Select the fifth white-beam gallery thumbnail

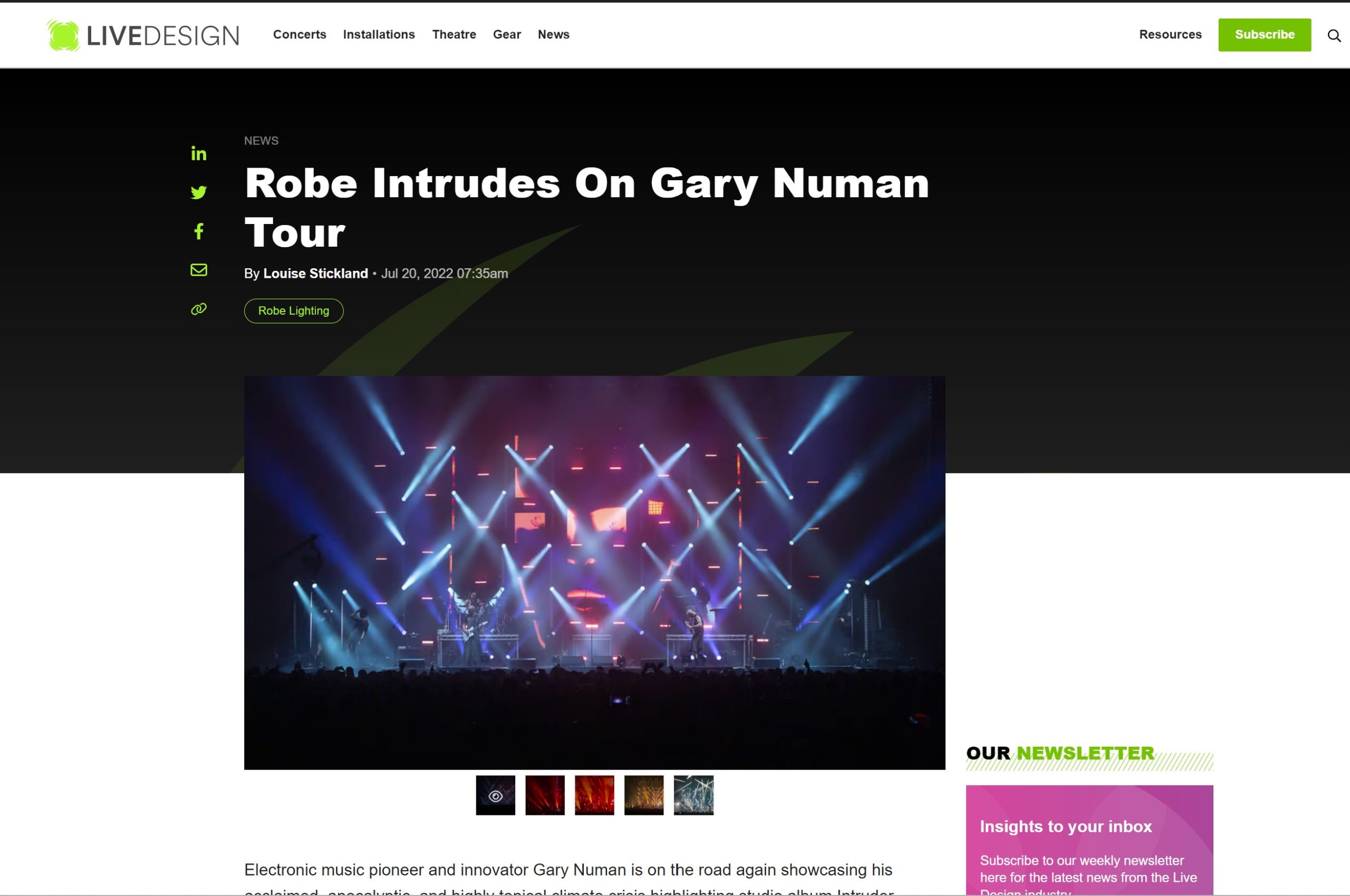pyautogui.click(x=693, y=795)
